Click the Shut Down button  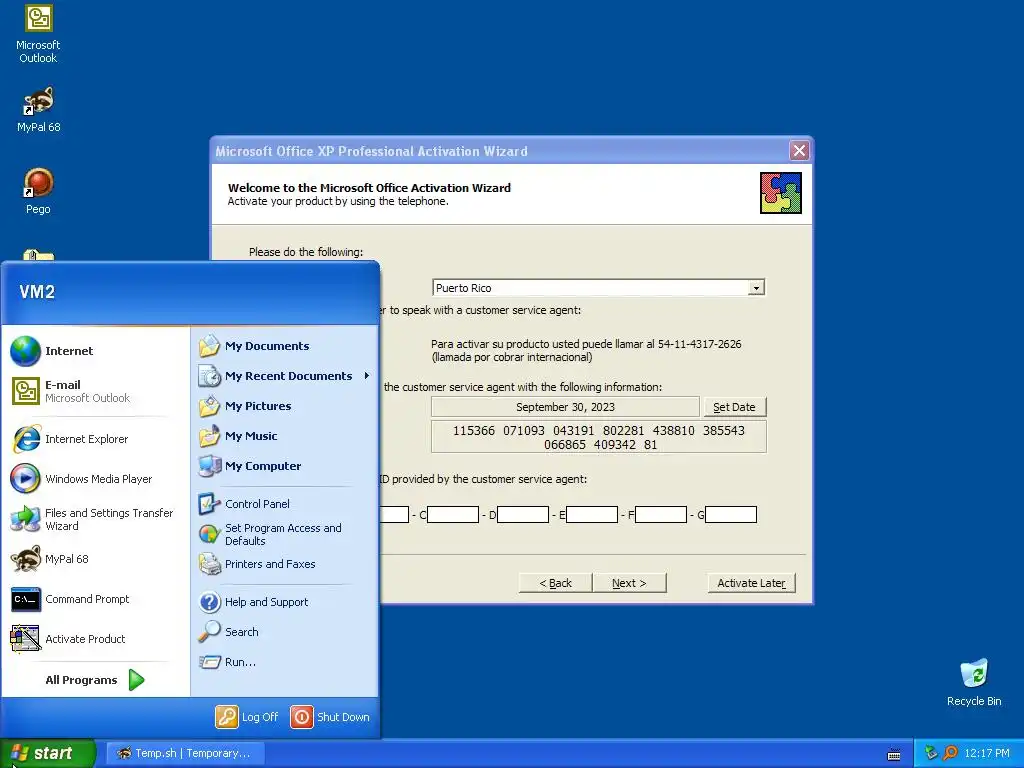pyautogui.click(x=330, y=717)
